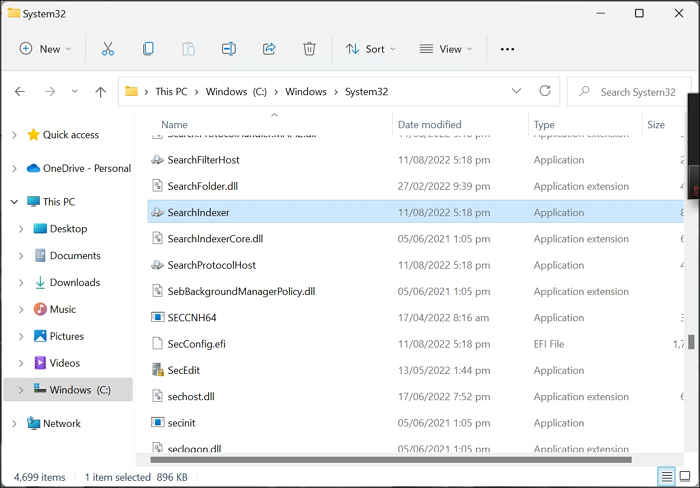Expand Quick access in navigation pane

[x=14, y=135]
